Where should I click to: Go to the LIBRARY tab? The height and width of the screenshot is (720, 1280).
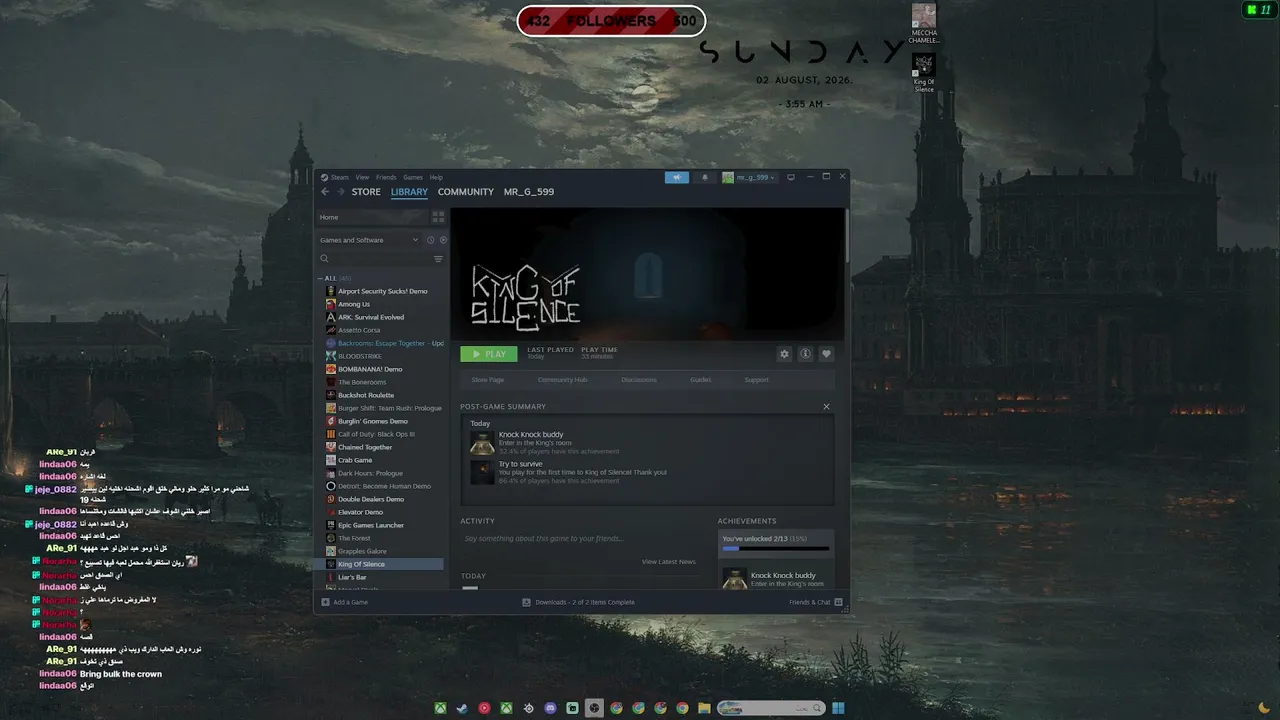coord(409,192)
